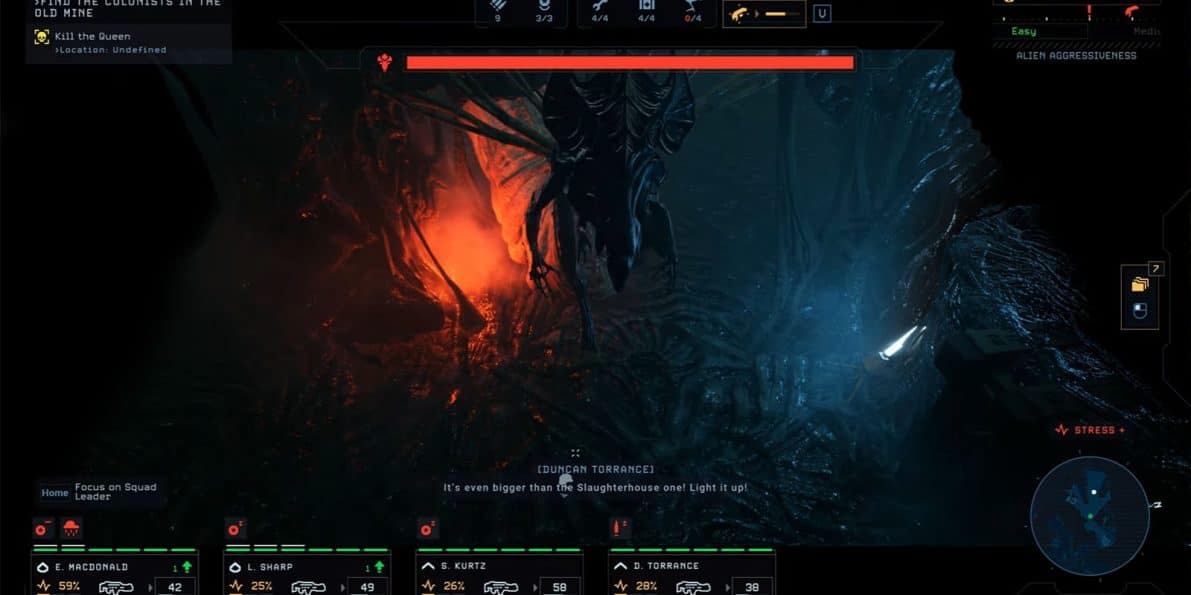Click Torrance's 28% stress value
This screenshot has height=595, width=1191.
pyautogui.click(x=646, y=586)
